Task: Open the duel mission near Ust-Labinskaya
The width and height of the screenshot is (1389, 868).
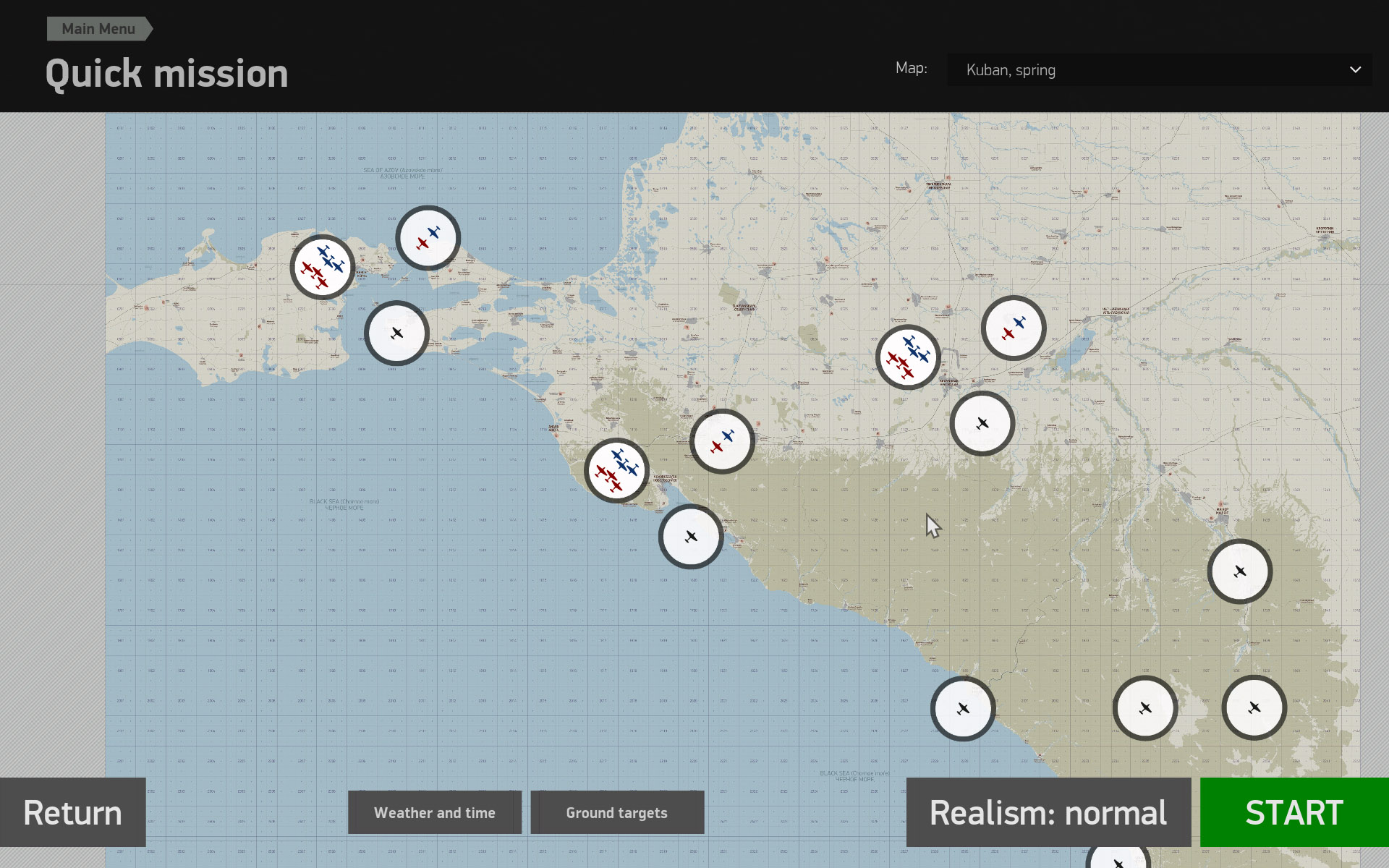Action: (x=1013, y=327)
